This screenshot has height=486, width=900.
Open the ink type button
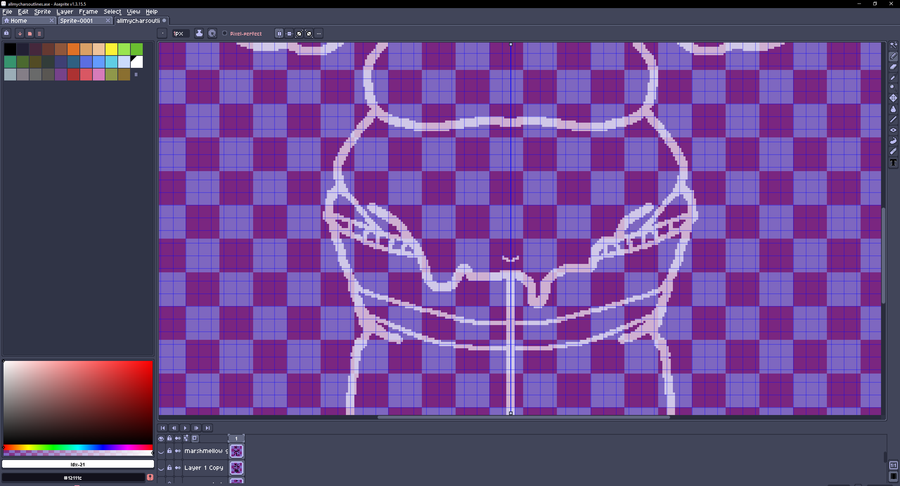coord(199,33)
